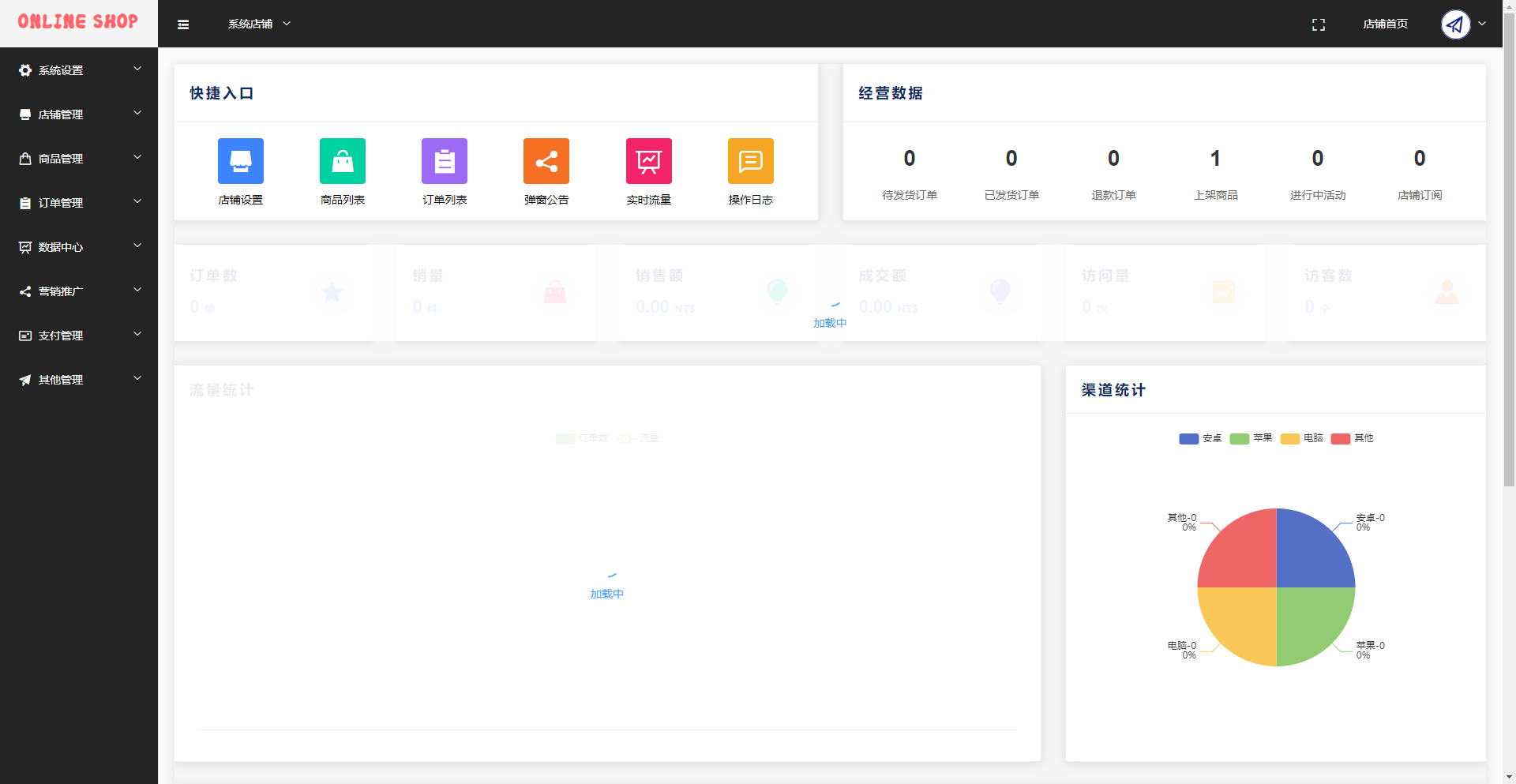The height and width of the screenshot is (784, 1516).
Task: Click the 营销推广 share icon in sidebar
Action: click(25, 291)
